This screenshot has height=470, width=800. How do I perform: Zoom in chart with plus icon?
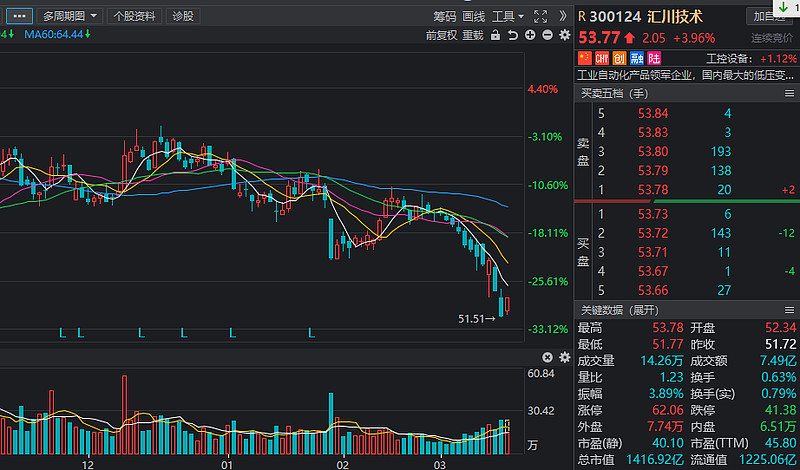coord(529,35)
